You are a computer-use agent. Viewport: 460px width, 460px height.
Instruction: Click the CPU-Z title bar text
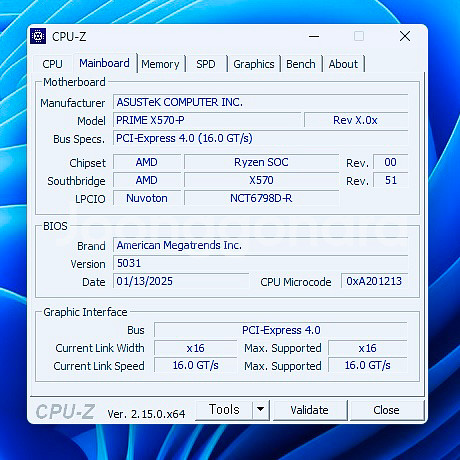click(69, 36)
